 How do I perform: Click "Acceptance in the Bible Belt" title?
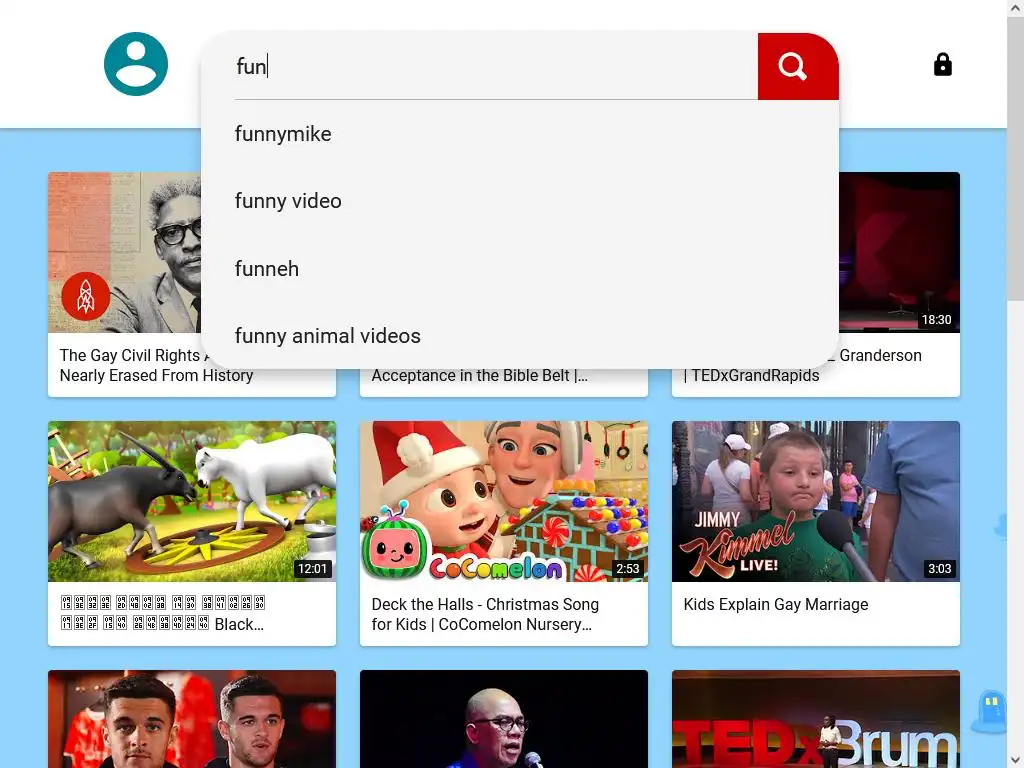pos(479,376)
